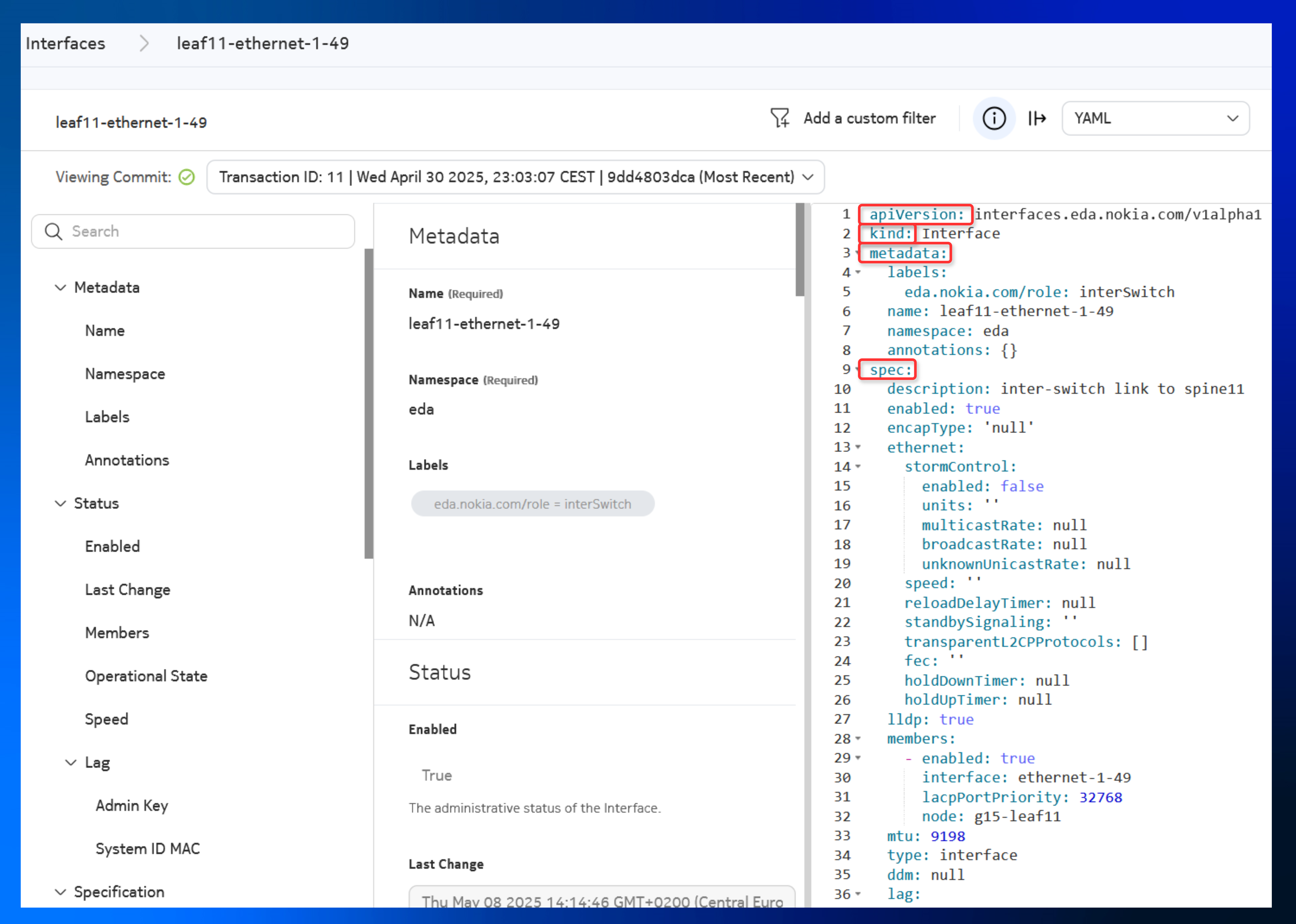This screenshot has height=924, width=1296.
Task: Collapse the Lag tree group
Action: (x=71, y=763)
